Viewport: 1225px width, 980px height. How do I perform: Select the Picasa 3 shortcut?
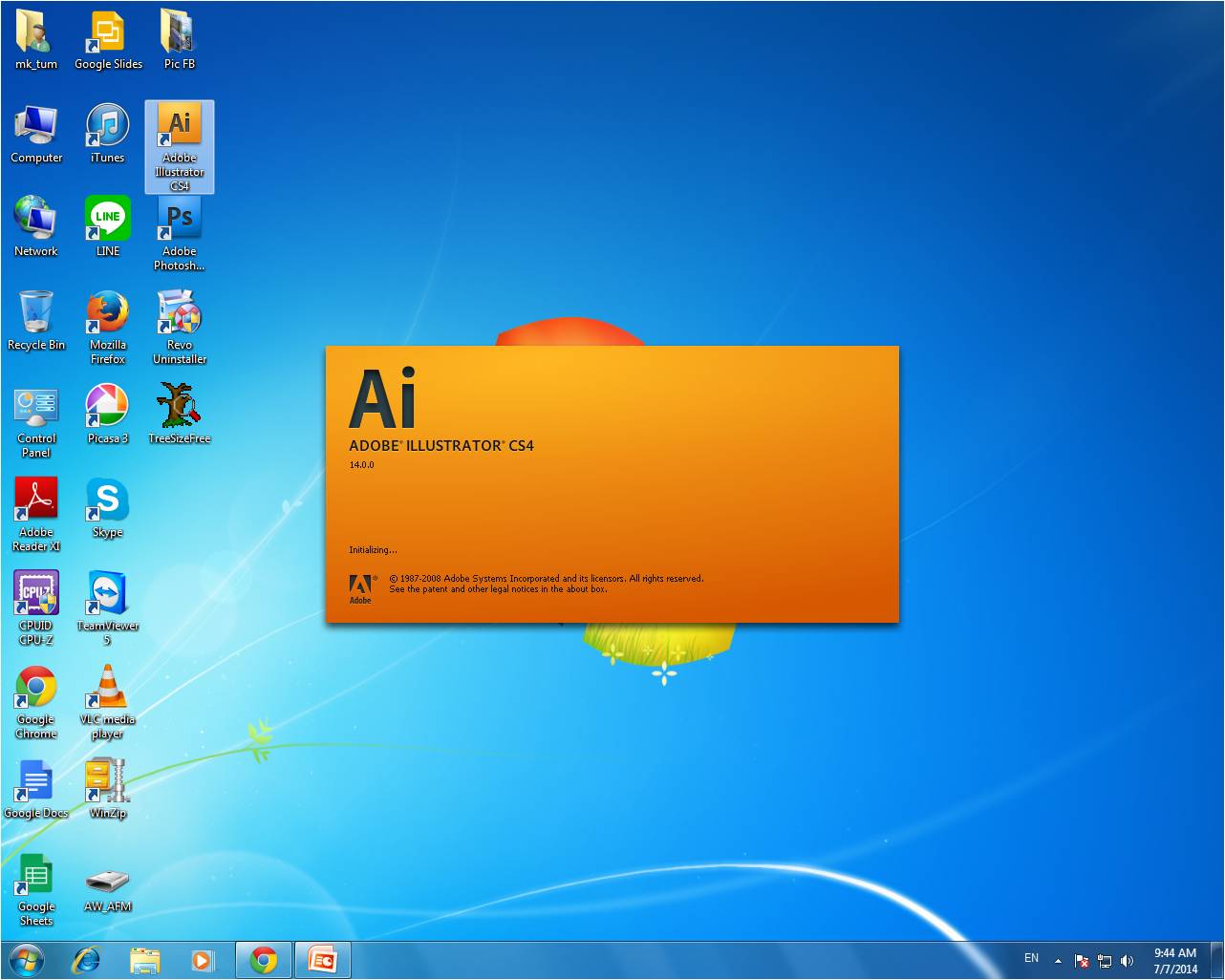108,415
